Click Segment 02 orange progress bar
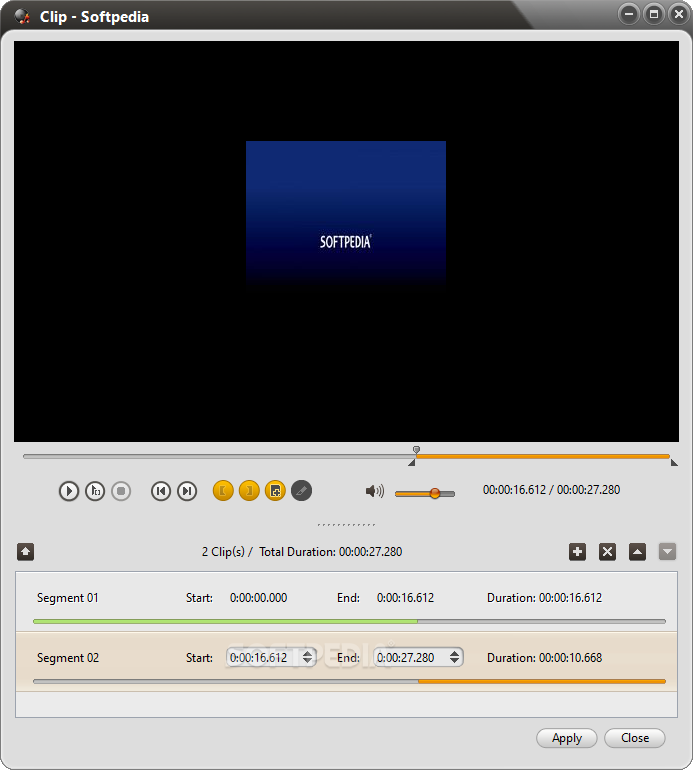Viewport: 693px width, 770px height. click(x=542, y=682)
